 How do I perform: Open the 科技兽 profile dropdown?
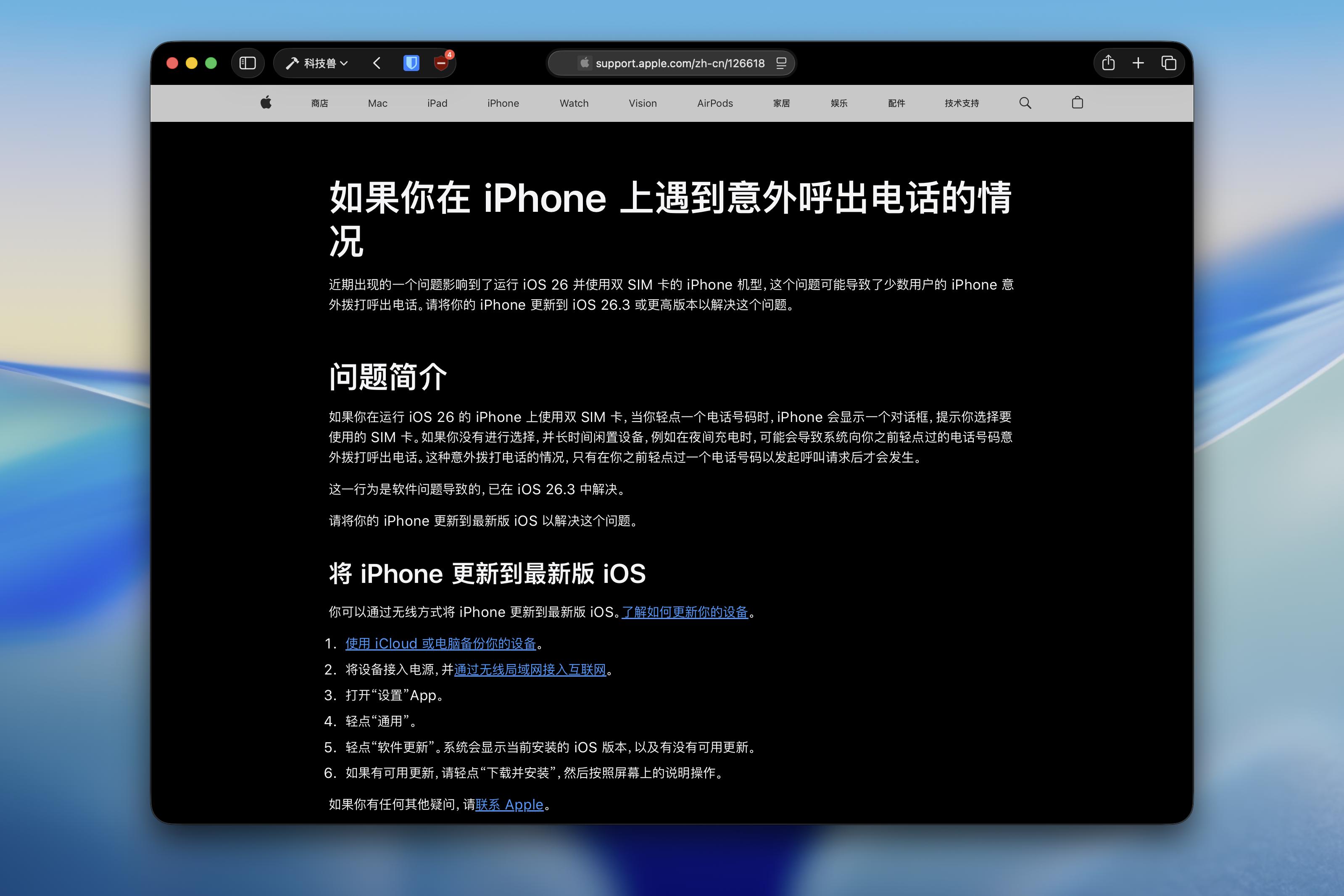point(318,63)
